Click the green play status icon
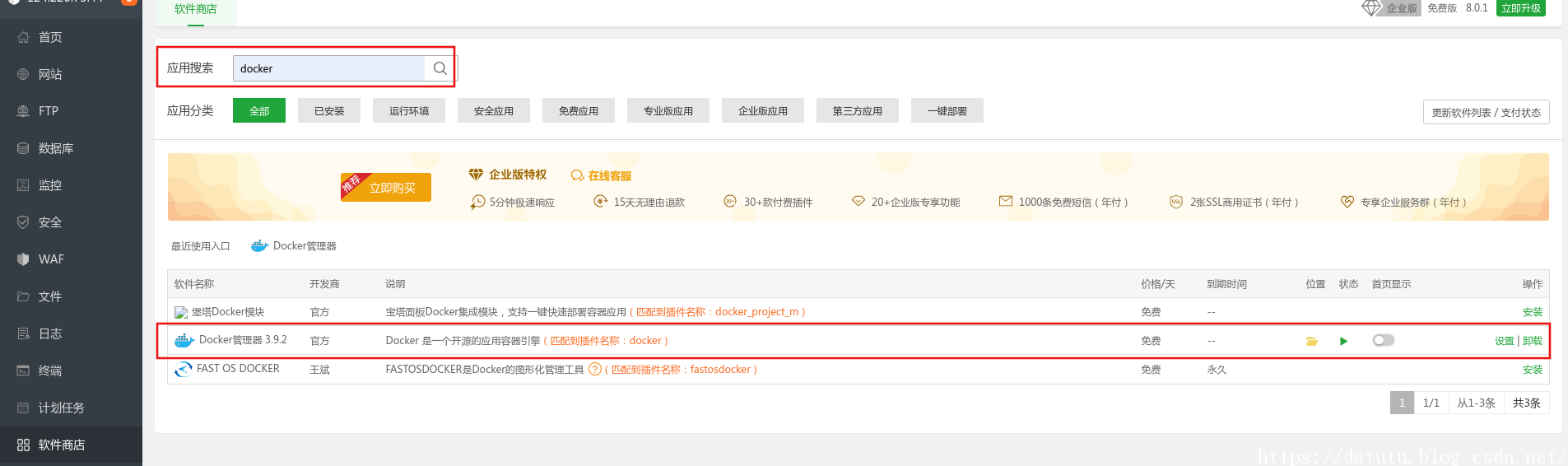1568x466 pixels. point(1343,341)
